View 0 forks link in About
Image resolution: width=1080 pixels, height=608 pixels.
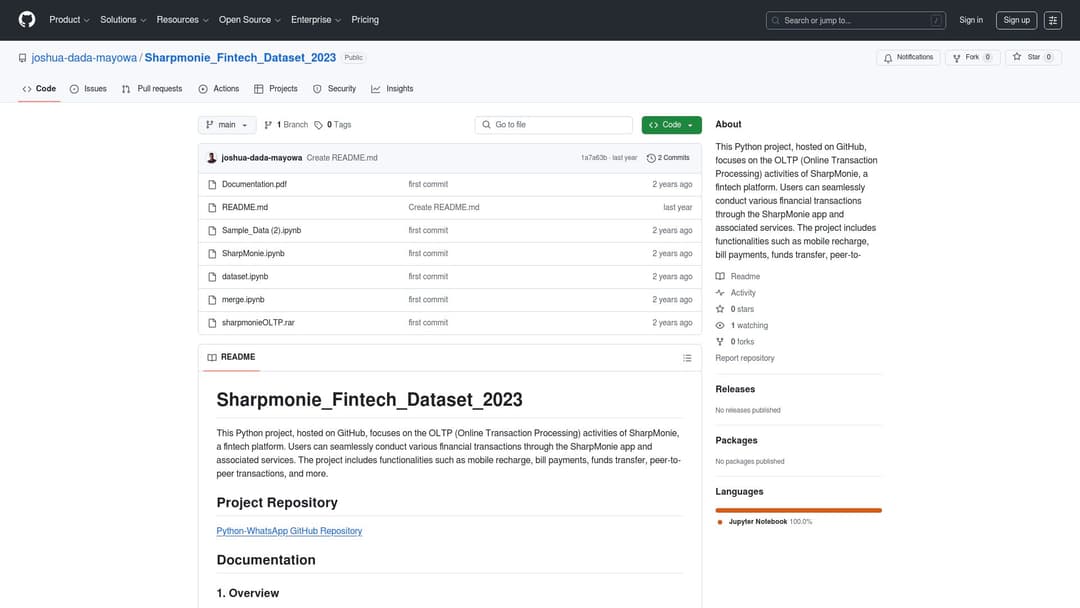[735, 342]
